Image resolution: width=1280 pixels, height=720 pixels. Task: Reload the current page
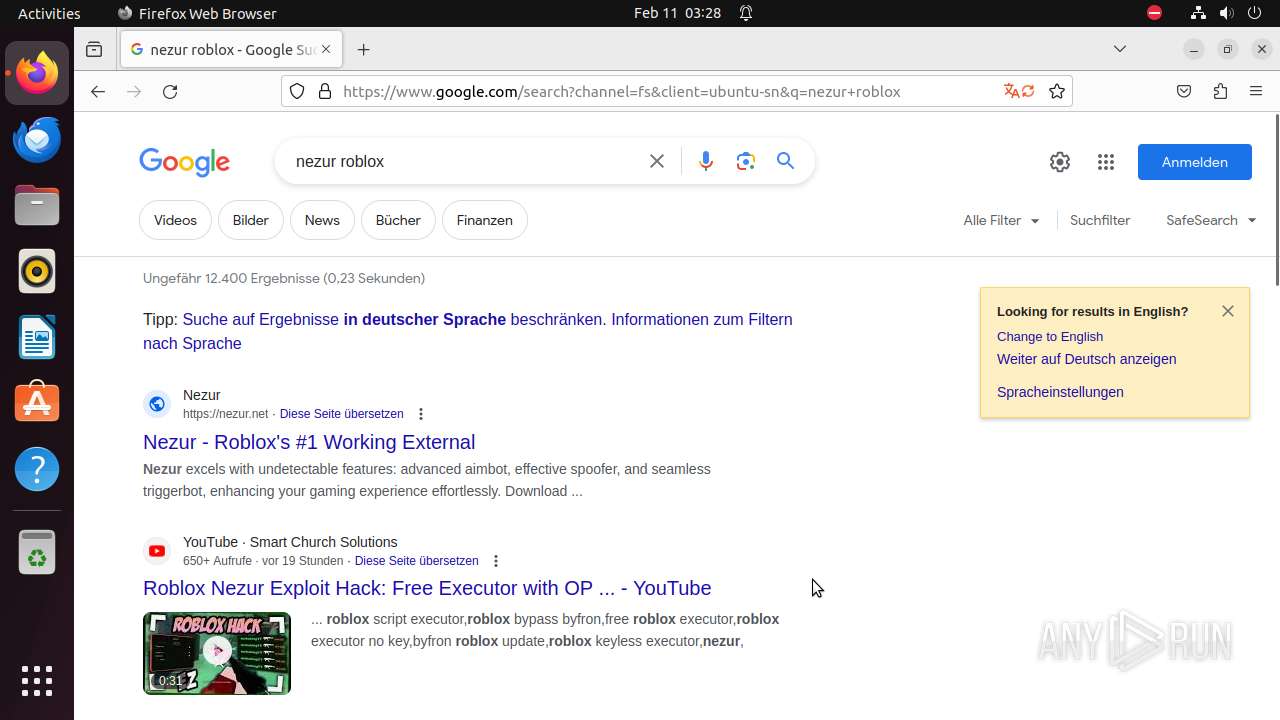[x=170, y=91]
